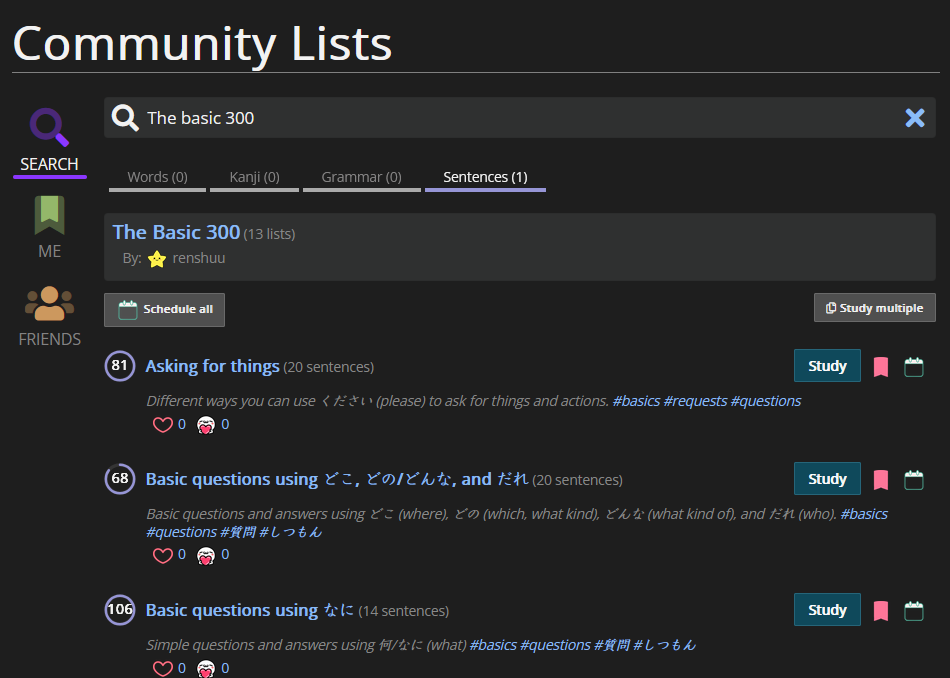Open The Basic 300 collection link
This screenshot has height=678, width=950.
(176, 232)
